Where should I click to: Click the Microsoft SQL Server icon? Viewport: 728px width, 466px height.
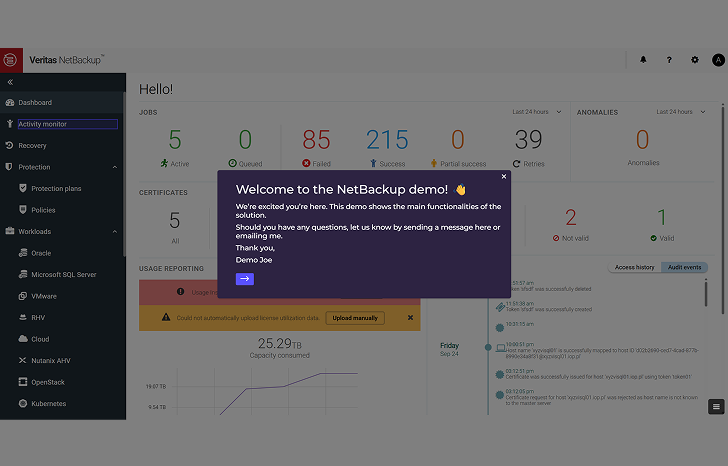[x=23, y=274]
